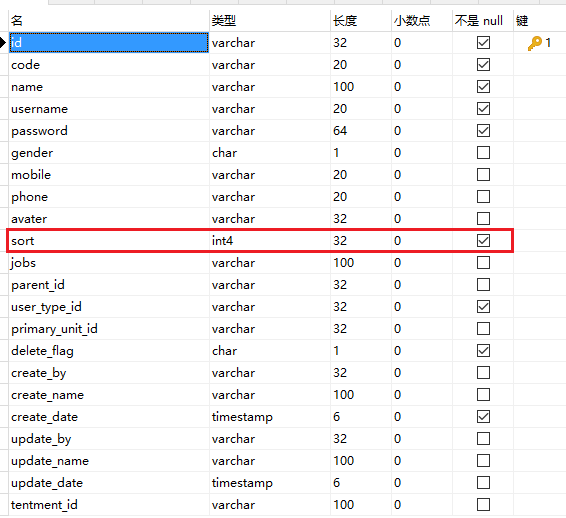Click the 名 column header
This screenshot has height=518, width=566.
click(109, 21)
